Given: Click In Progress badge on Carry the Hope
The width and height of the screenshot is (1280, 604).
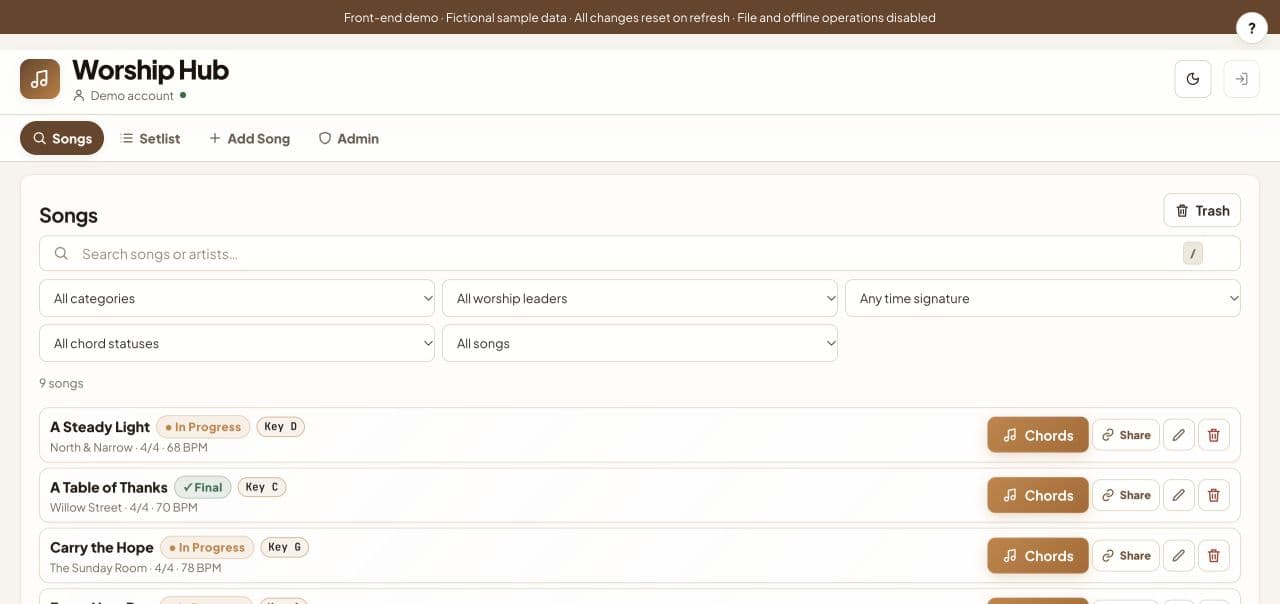Looking at the screenshot, I should [x=207, y=547].
